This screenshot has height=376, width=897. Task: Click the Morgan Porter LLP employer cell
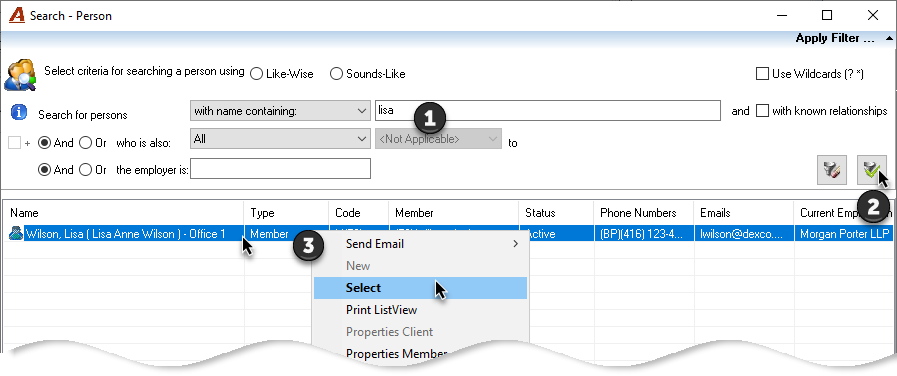[x=844, y=233]
